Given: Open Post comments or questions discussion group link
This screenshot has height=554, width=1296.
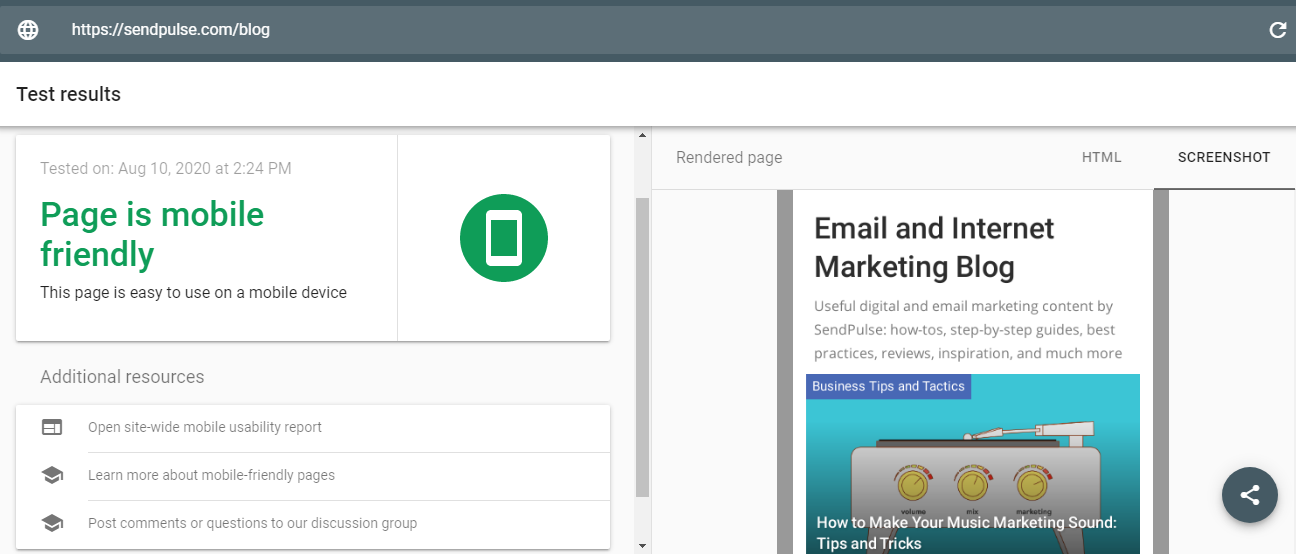Looking at the screenshot, I should coord(252,523).
